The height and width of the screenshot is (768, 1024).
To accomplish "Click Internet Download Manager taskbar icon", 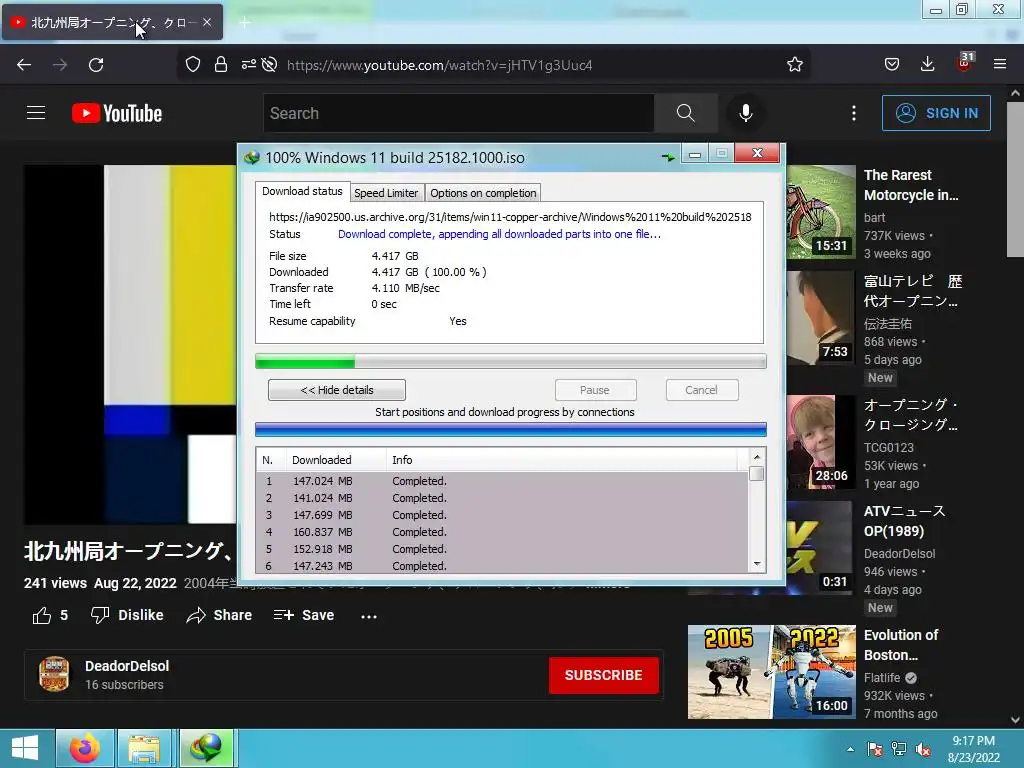I will [206, 748].
